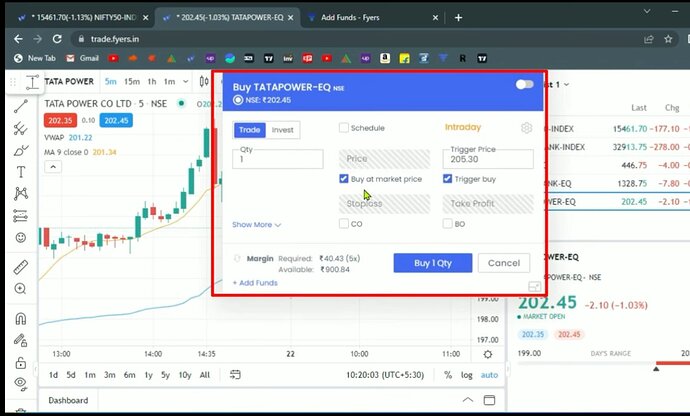
Task: Share this page from address bar
Action: click(649, 39)
